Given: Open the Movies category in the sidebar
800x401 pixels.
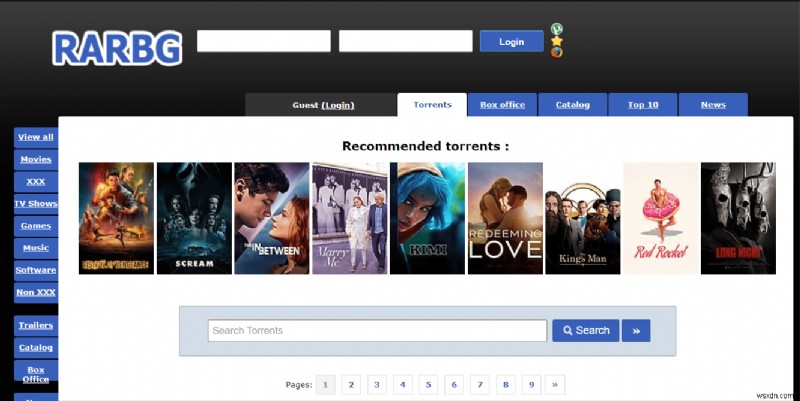Looking at the screenshot, I should coord(36,160).
